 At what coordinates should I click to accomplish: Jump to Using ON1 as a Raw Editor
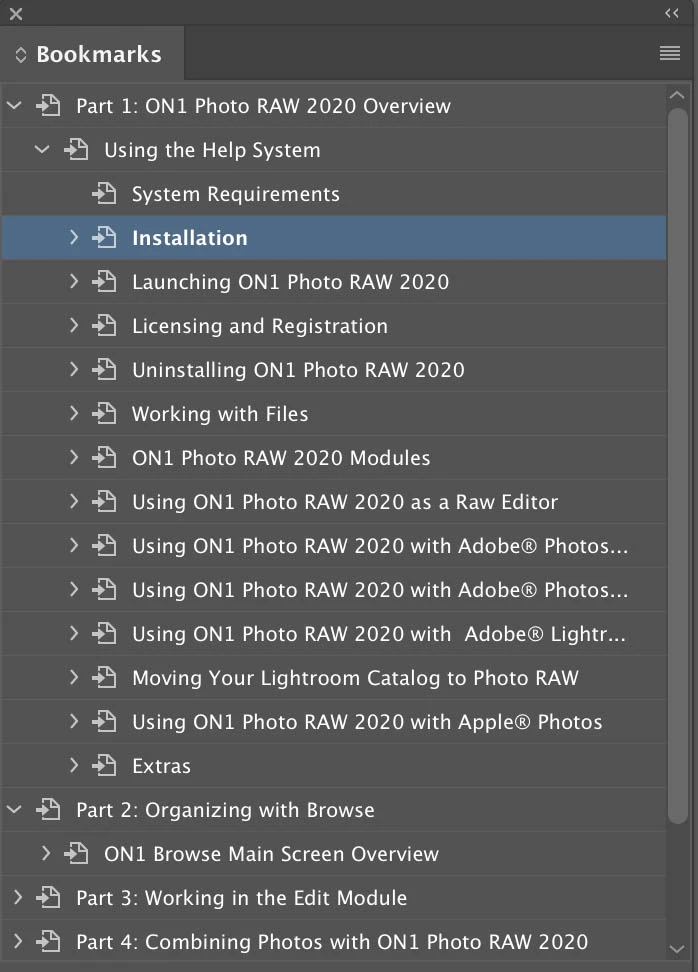click(x=345, y=502)
